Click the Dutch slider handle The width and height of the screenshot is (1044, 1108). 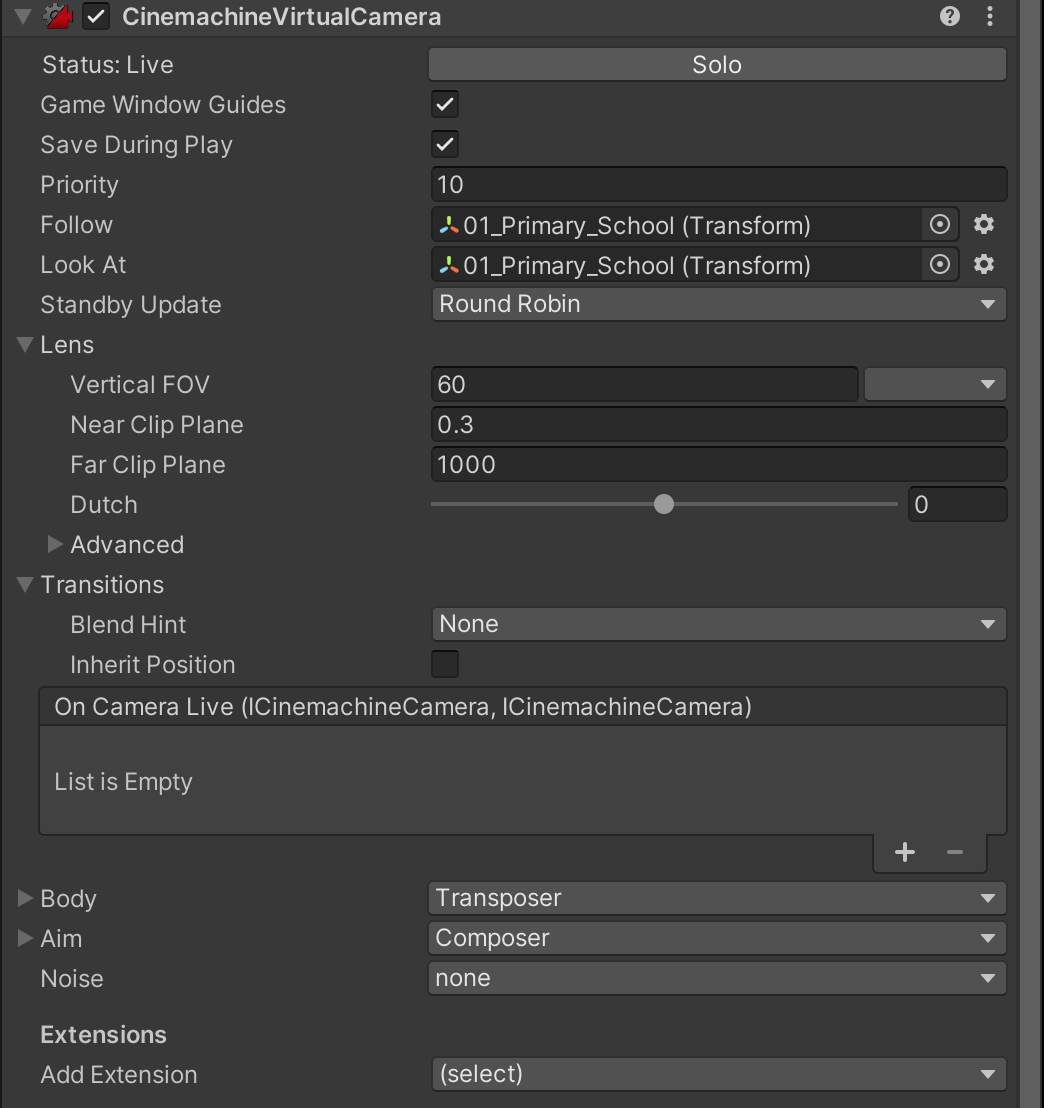tap(664, 505)
